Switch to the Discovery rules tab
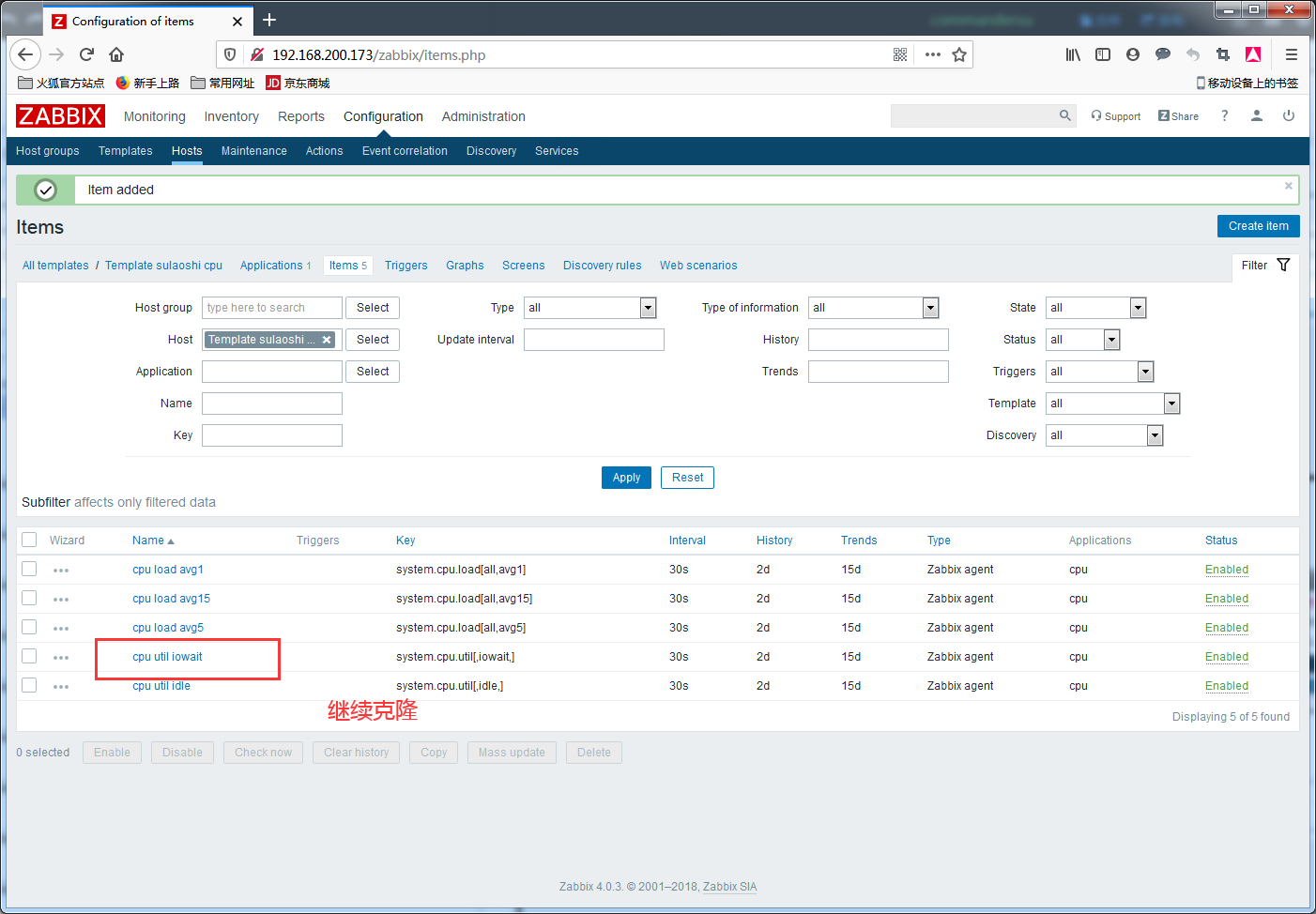1316x914 pixels. tap(603, 266)
